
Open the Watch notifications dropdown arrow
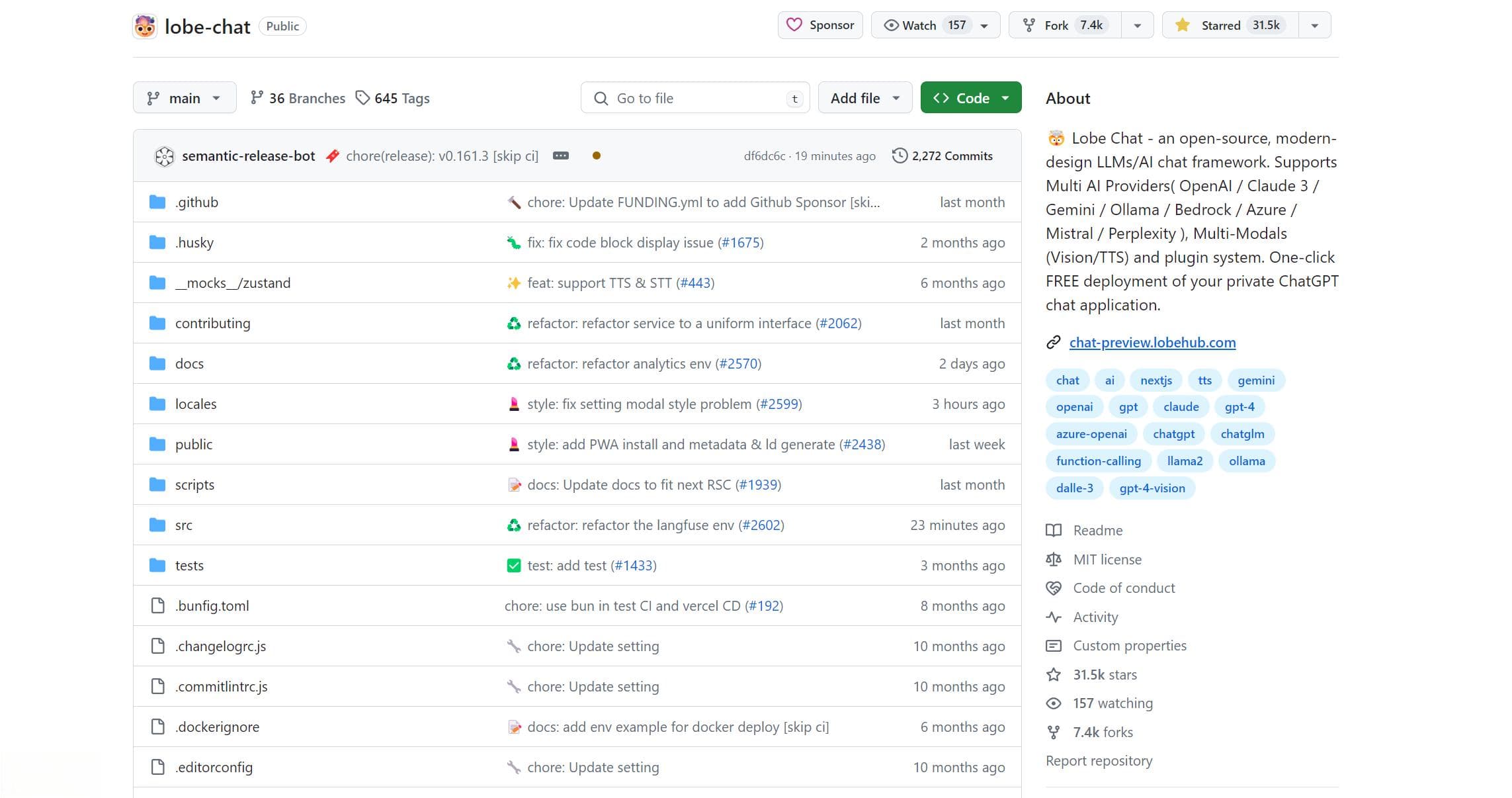(x=985, y=25)
